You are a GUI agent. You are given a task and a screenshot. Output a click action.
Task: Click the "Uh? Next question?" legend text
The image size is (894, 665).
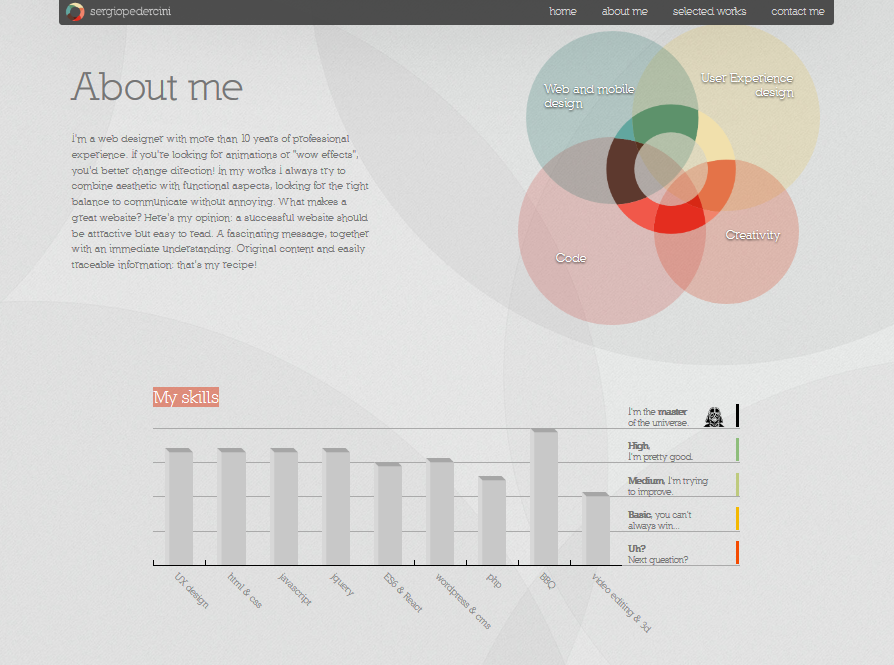tap(657, 554)
